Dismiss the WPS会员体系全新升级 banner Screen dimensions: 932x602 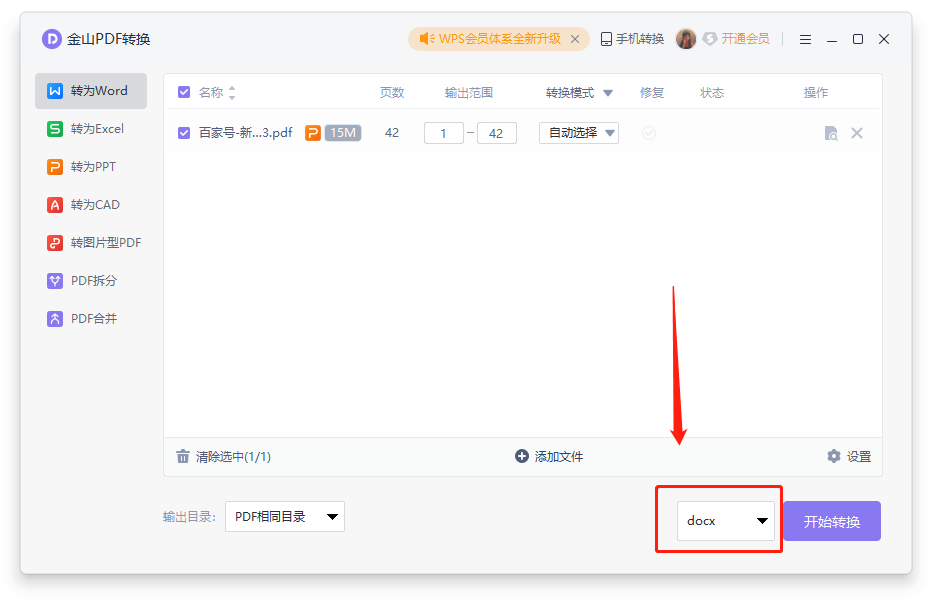pos(575,39)
